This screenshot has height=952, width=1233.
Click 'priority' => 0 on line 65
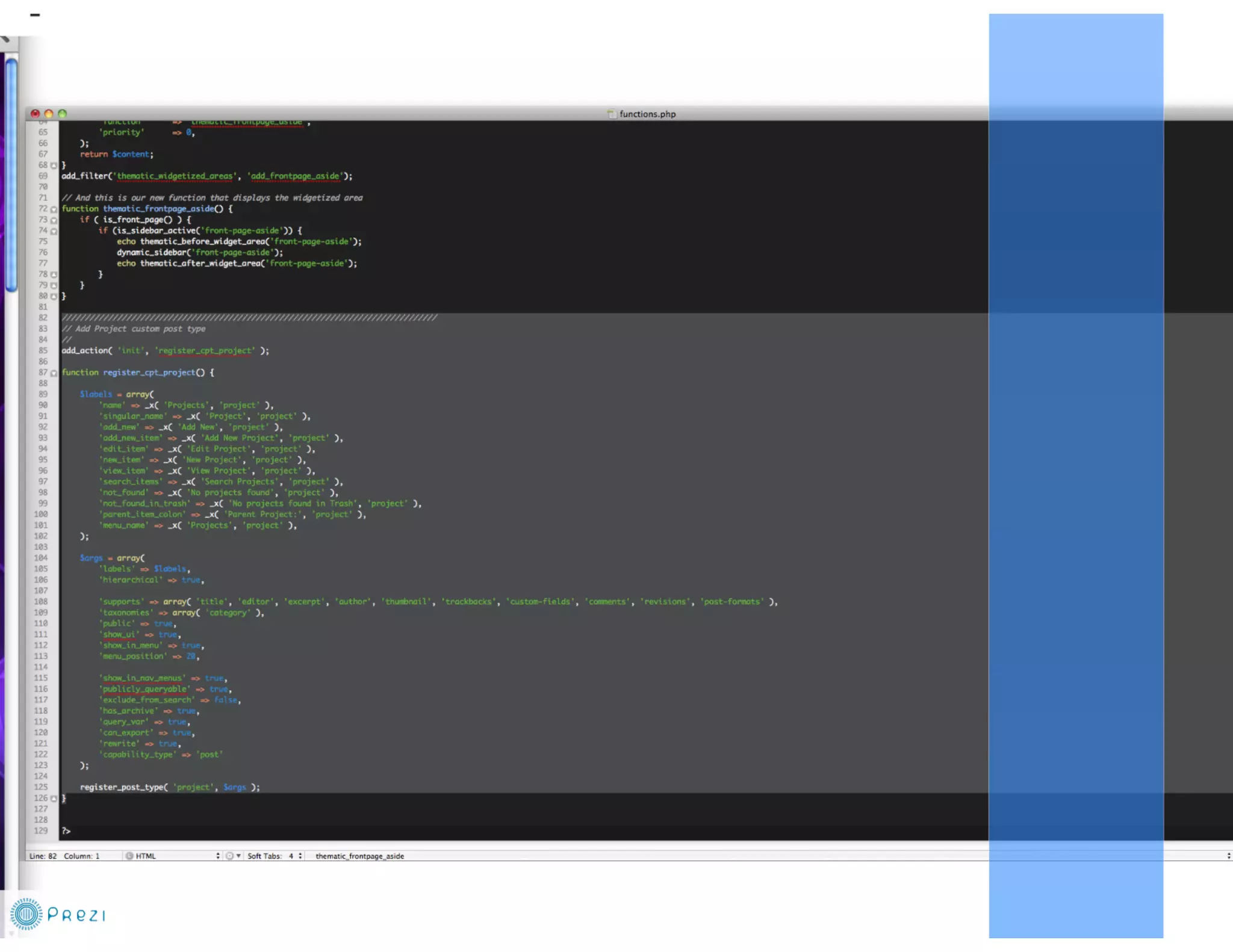tap(147, 132)
